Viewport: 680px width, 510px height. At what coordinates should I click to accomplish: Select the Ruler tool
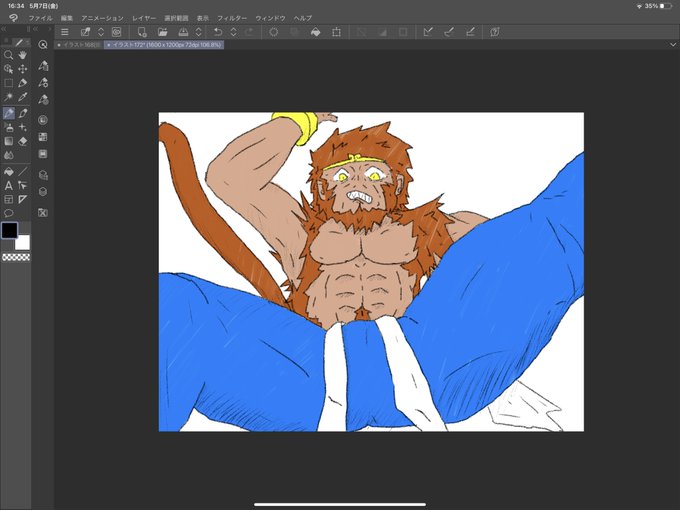pyautogui.click(x=23, y=199)
